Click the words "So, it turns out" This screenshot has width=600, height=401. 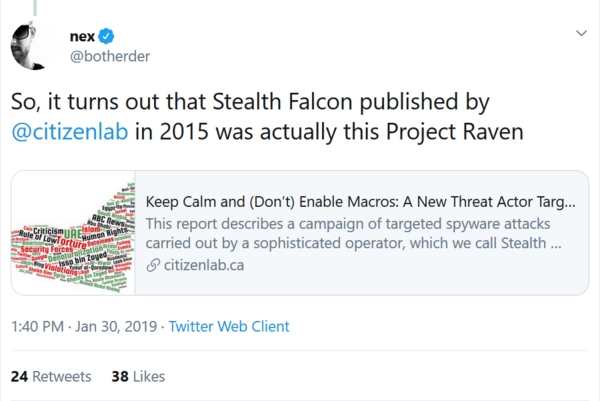point(82,101)
